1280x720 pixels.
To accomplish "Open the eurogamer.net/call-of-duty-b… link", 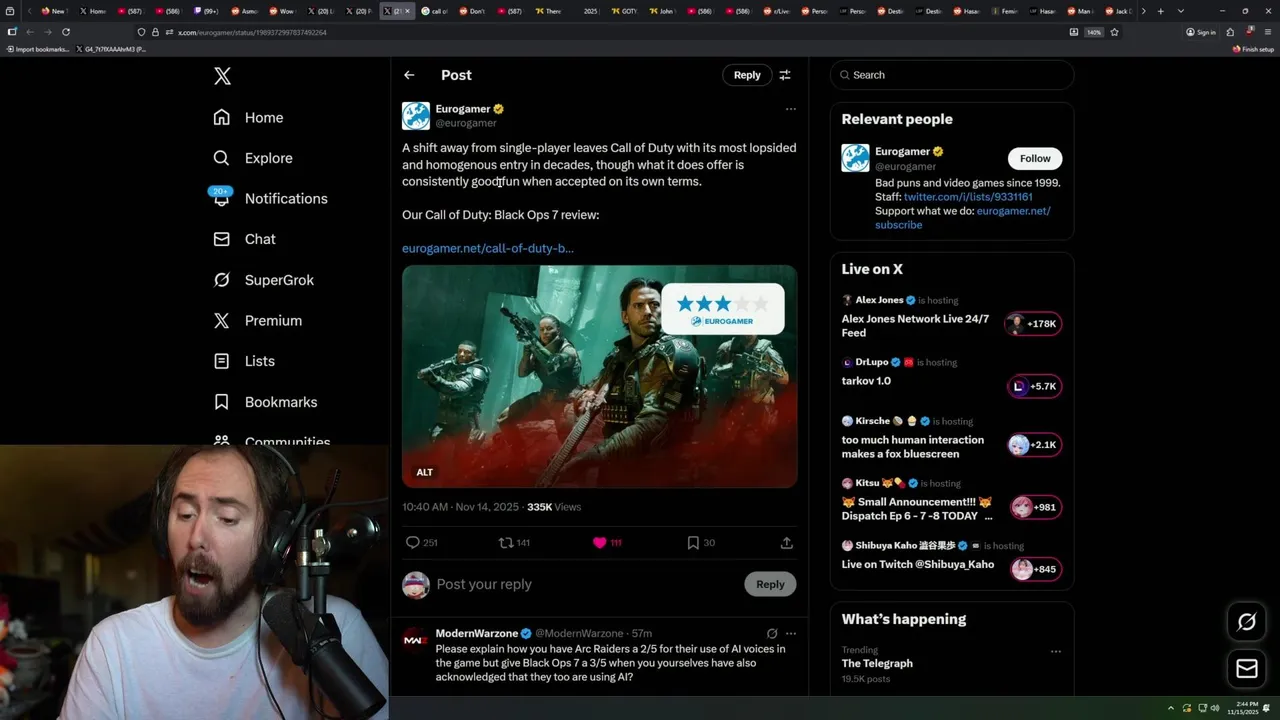I will [x=488, y=248].
